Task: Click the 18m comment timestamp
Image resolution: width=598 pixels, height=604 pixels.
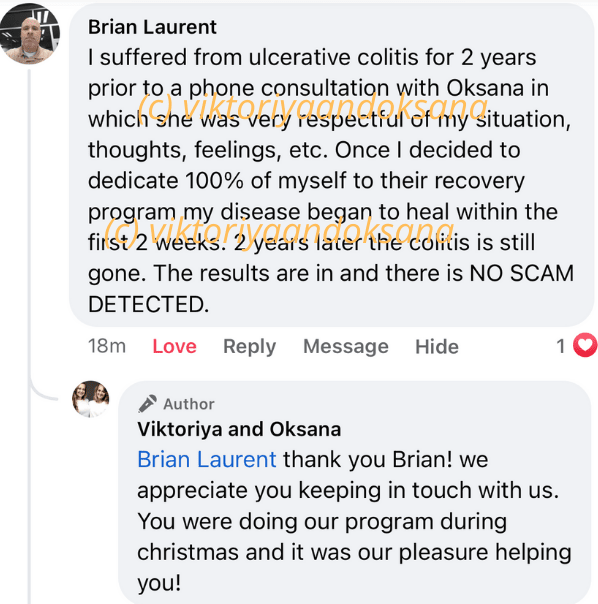Action: 107,346
